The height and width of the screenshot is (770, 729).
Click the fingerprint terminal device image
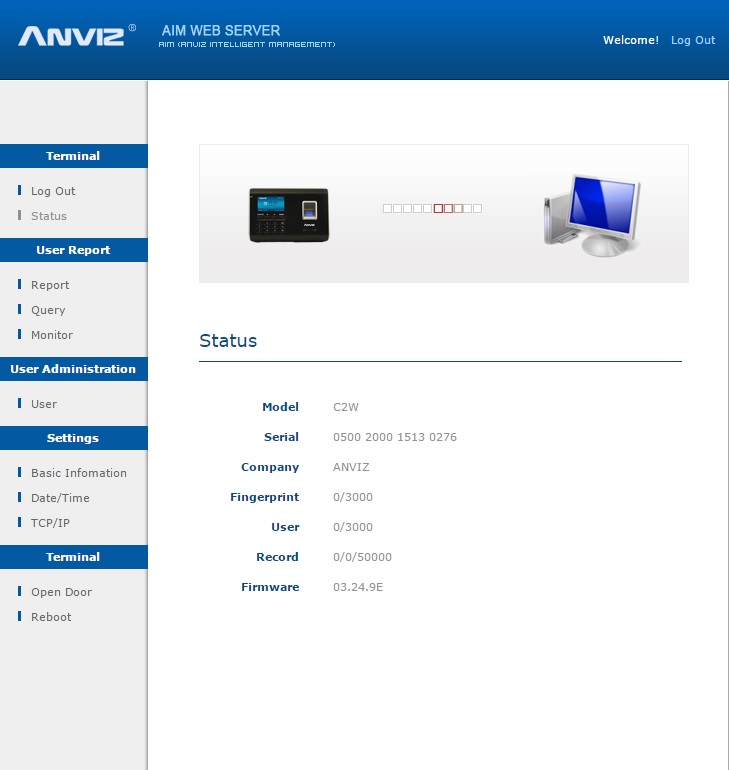(289, 215)
